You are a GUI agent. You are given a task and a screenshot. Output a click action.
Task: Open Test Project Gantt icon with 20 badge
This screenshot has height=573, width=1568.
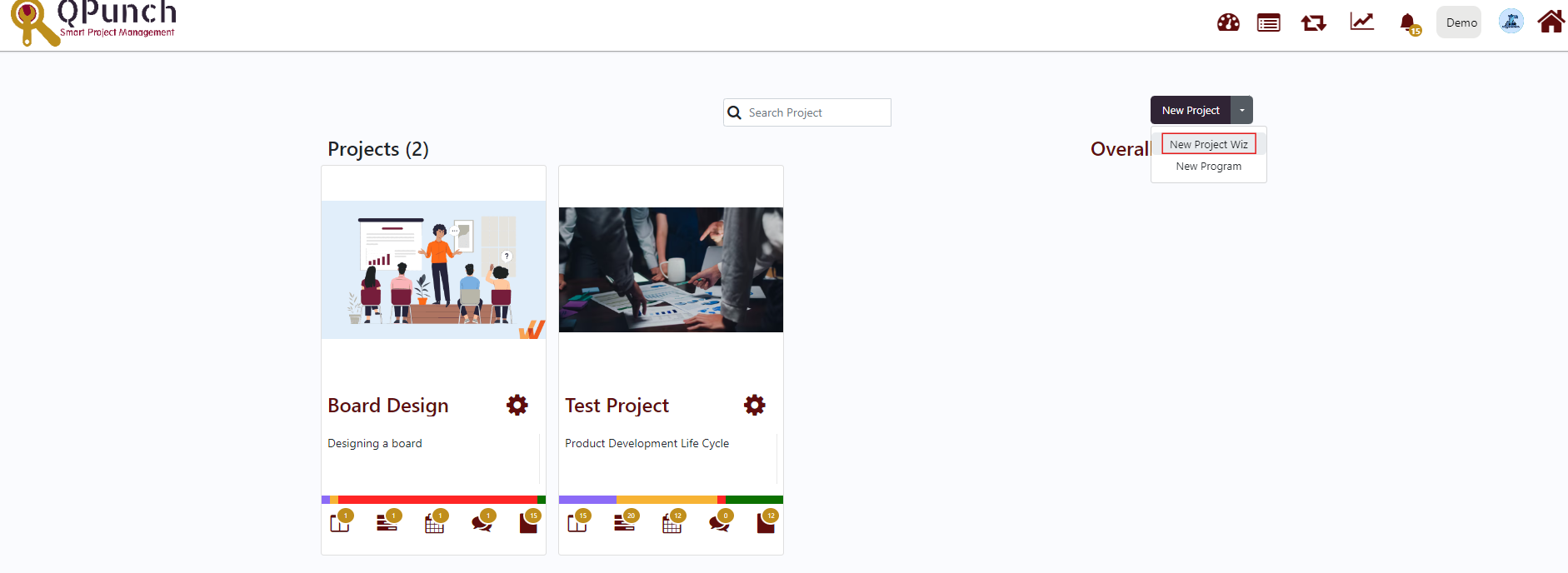point(626,522)
